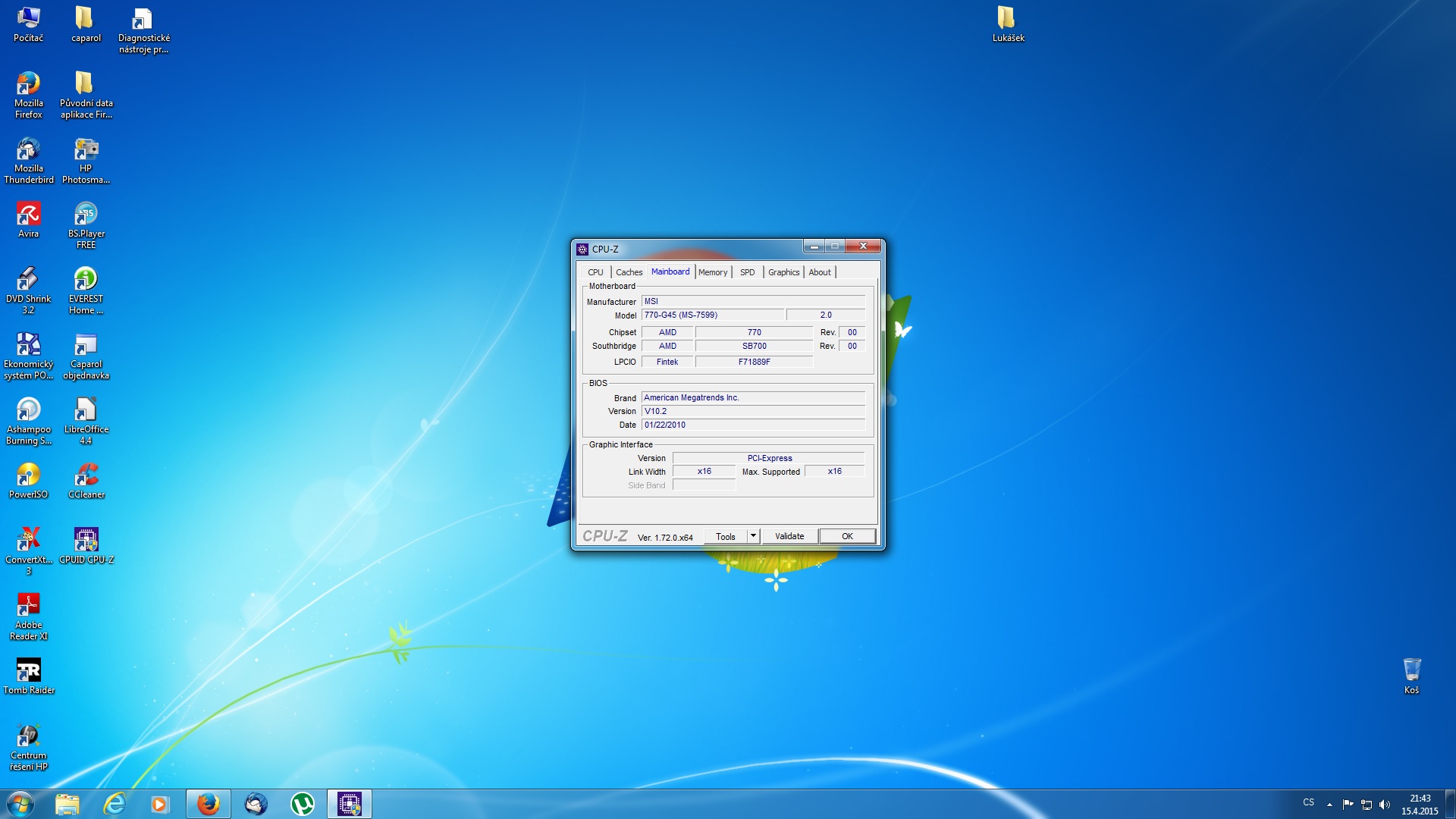Open the Lukášek folder on desktop

pos(1008,24)
